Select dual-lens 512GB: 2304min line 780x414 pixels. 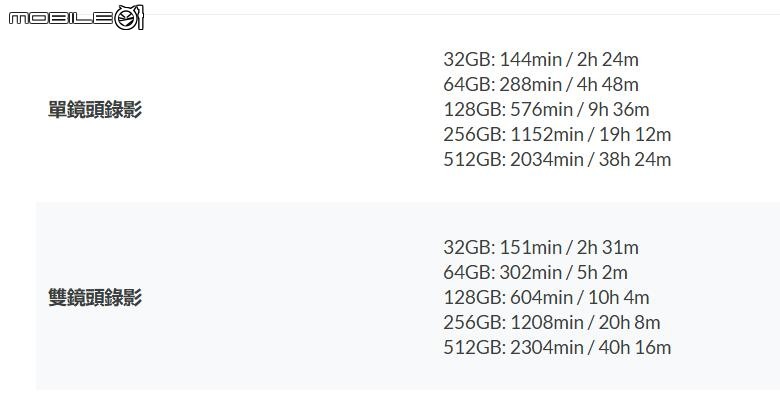point(557,347)
